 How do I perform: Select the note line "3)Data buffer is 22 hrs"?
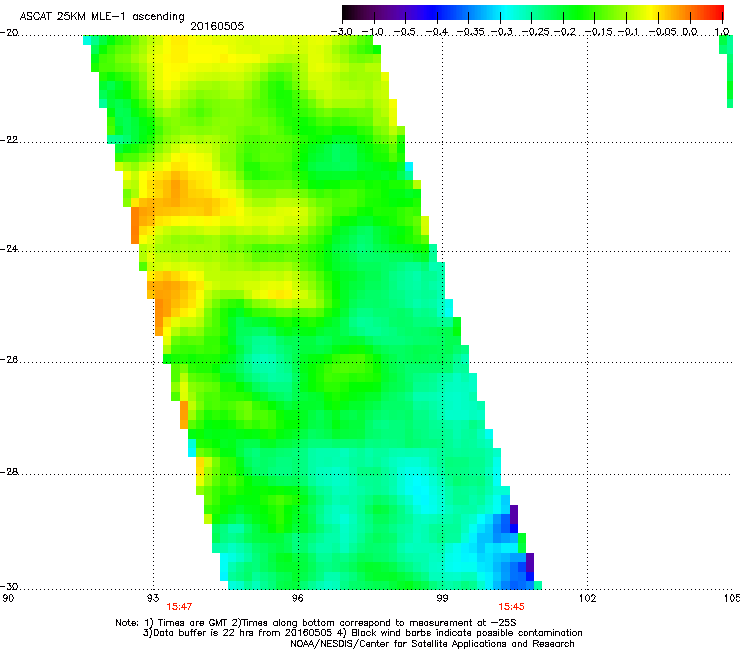coord(362,633)
